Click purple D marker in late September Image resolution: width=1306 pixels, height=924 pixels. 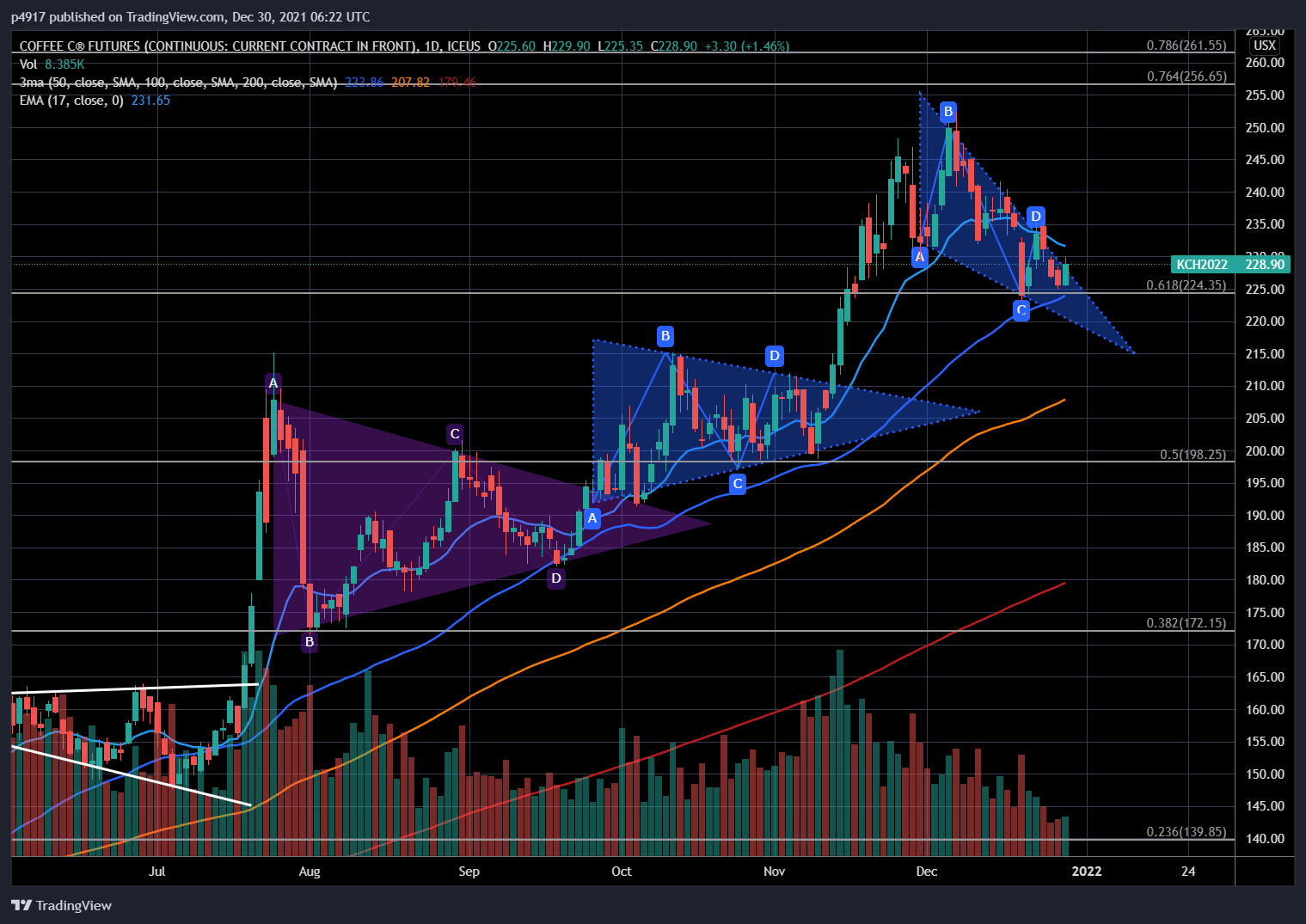pos(556,578)
